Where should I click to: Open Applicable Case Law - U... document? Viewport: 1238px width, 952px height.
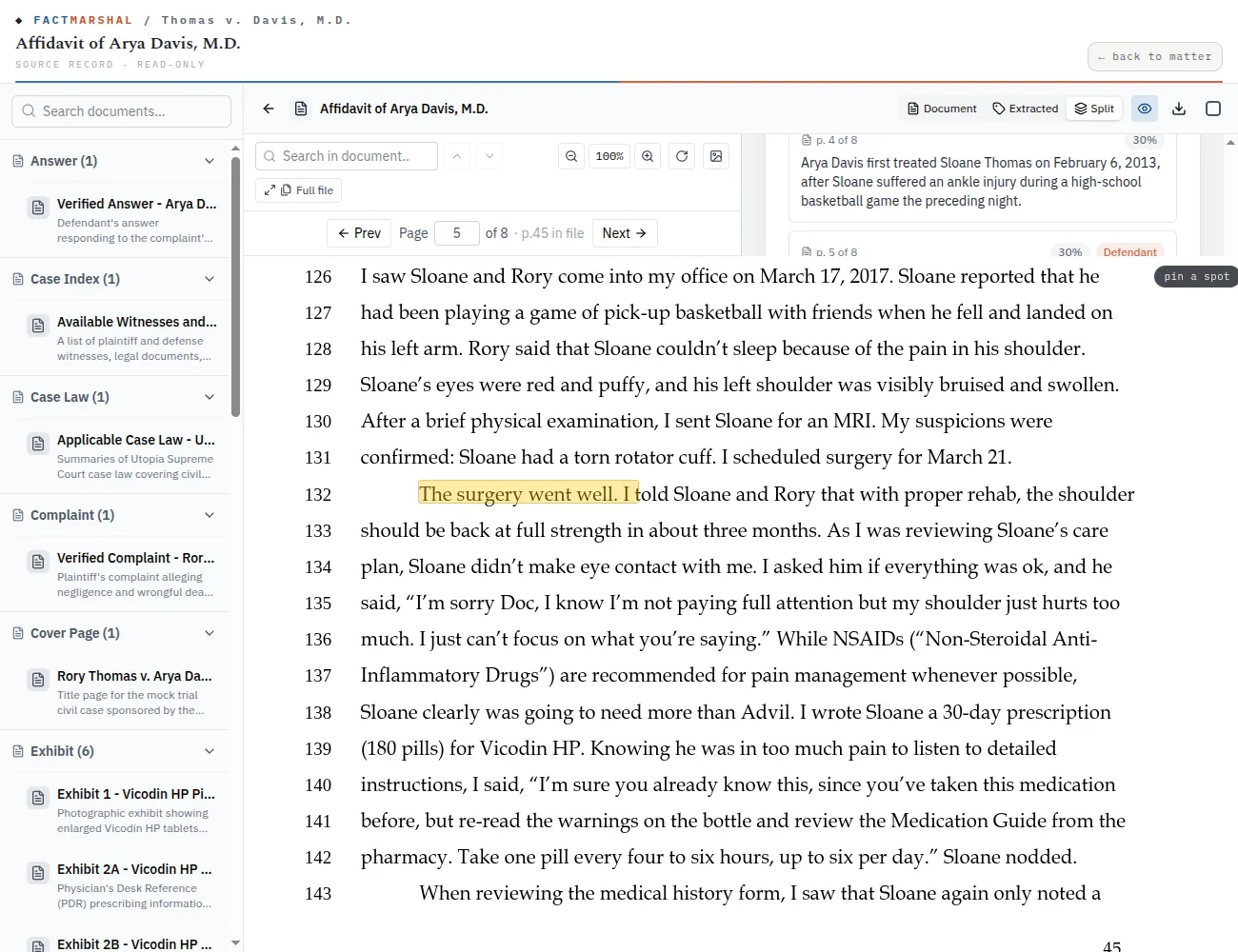(114, 456)
